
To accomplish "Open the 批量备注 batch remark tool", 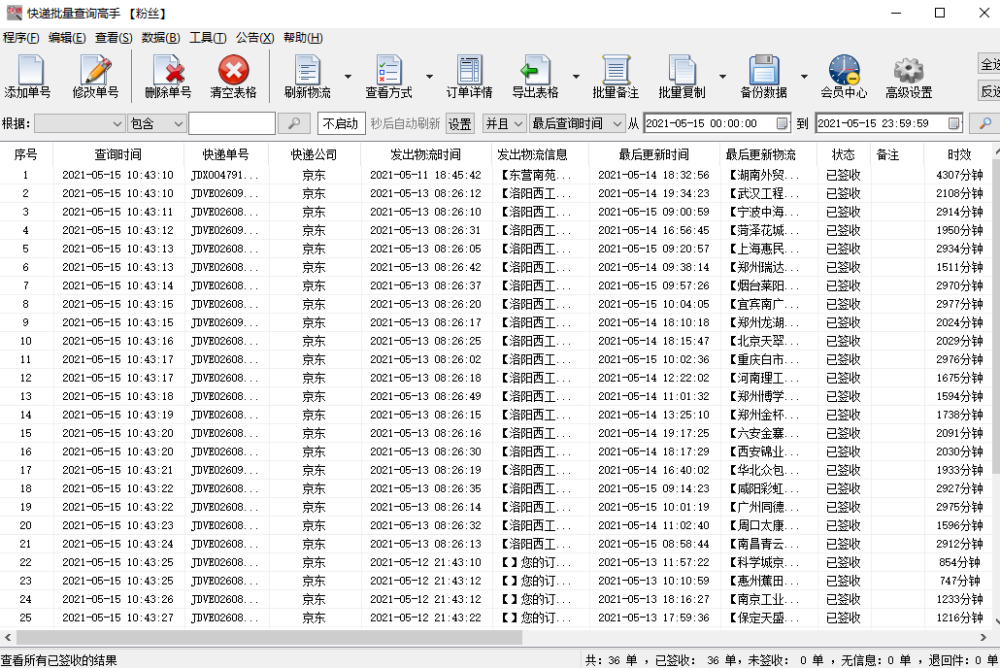I will coord(616,77).
